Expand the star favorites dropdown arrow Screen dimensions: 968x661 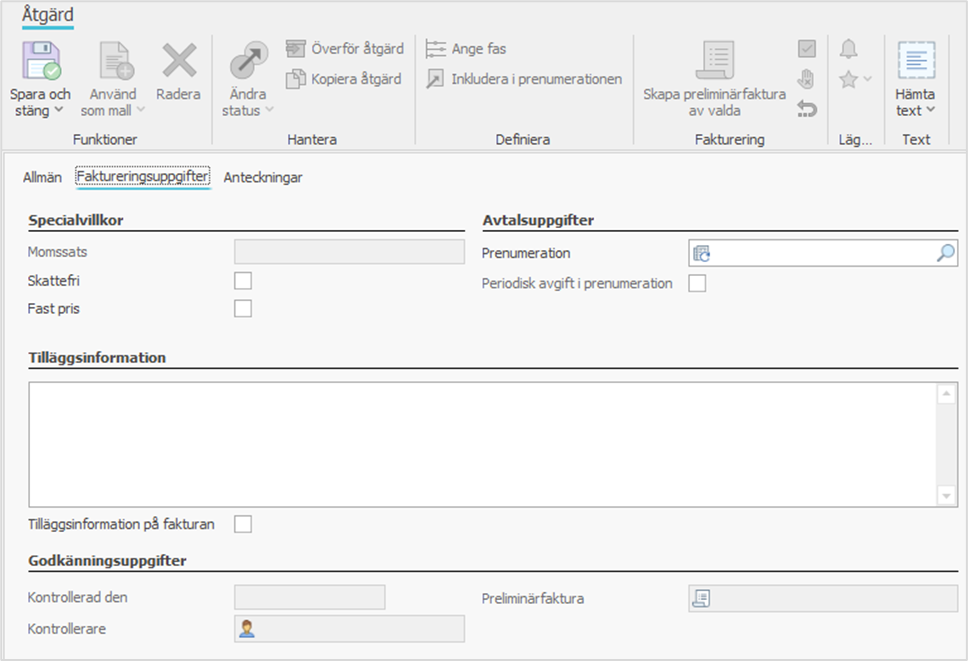[x=867, y=79]
